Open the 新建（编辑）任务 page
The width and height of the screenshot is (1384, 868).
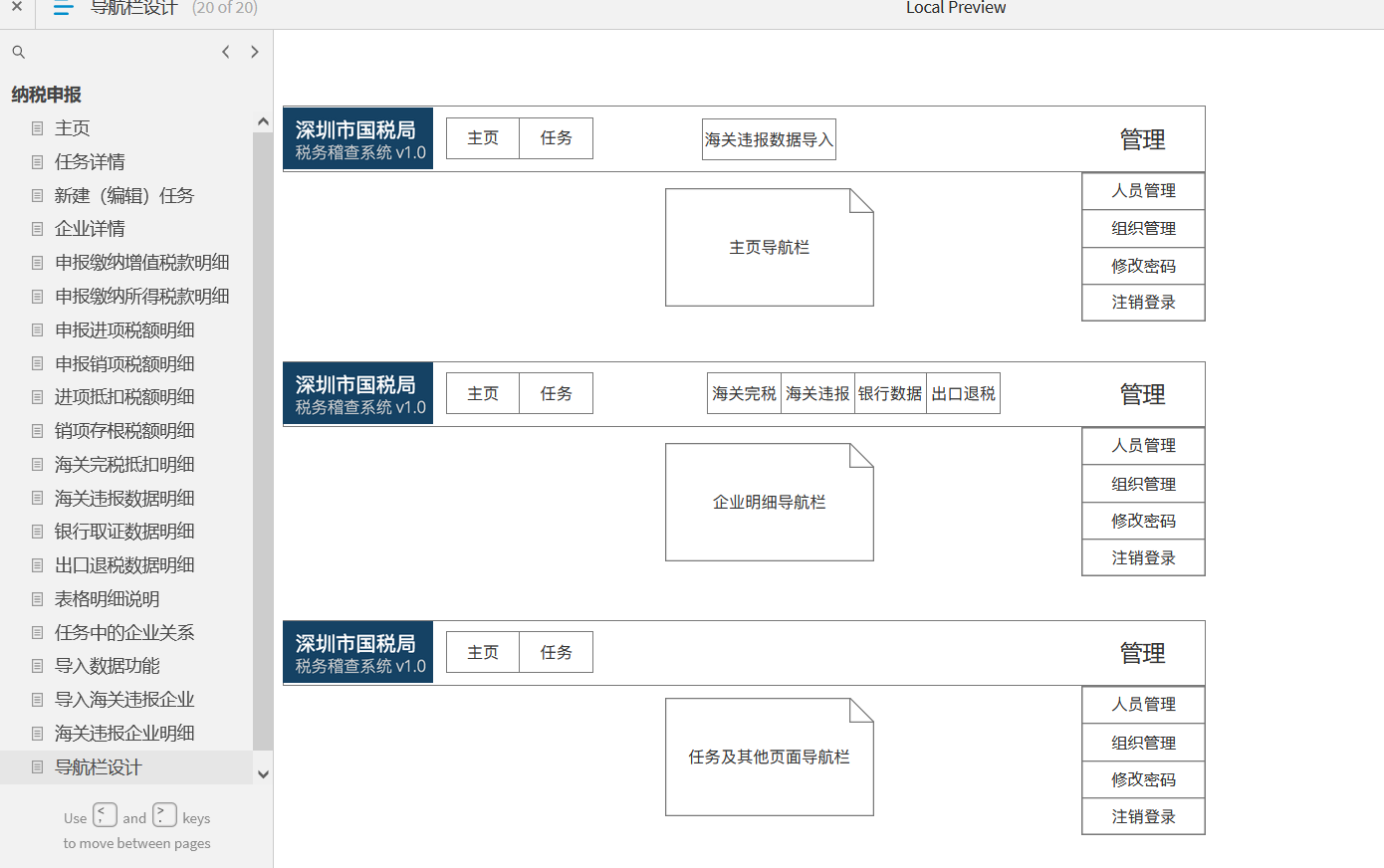click(x=124, y=196)
